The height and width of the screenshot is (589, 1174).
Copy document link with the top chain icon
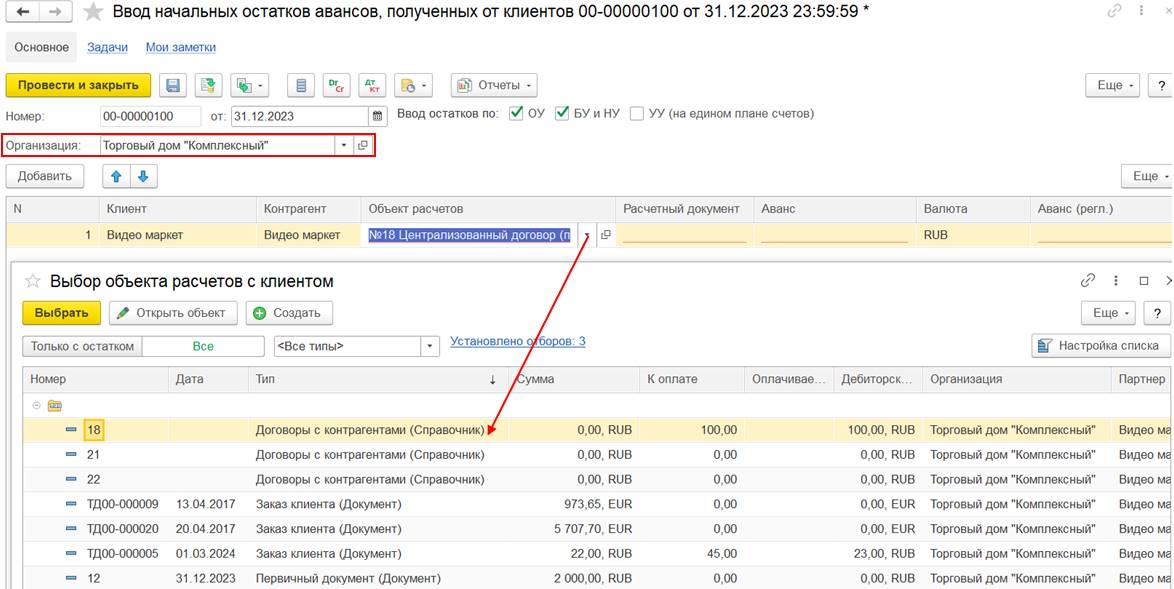[x=1114, y=12]
